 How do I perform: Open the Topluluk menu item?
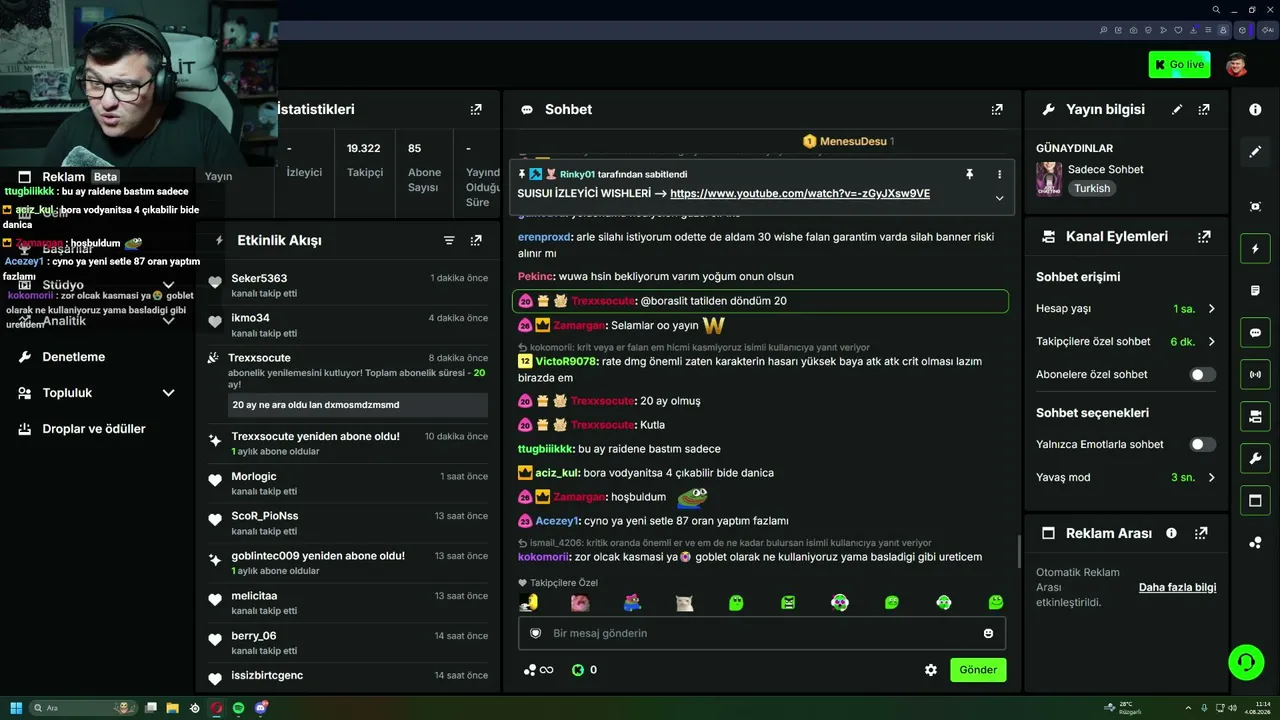[x=67, y=393]
